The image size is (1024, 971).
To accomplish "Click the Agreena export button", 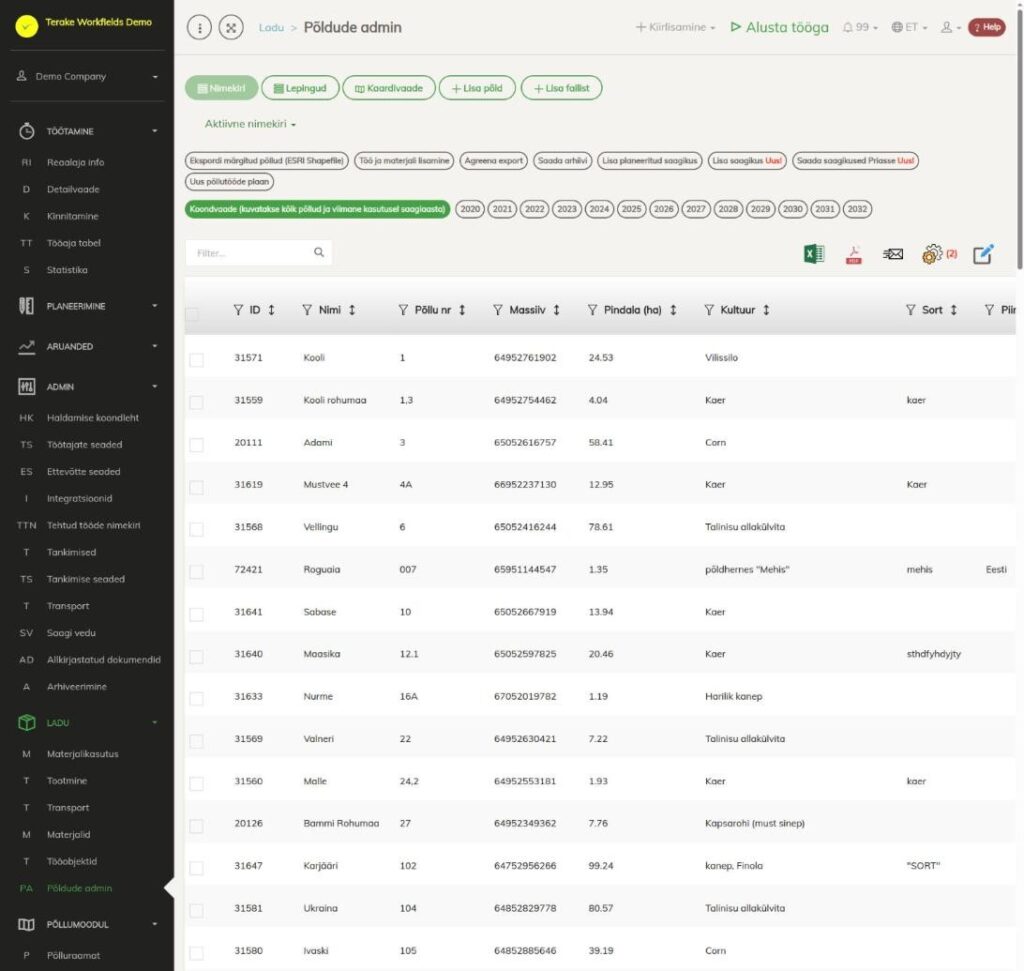I will pyautogui.click(x=494, y=161).
